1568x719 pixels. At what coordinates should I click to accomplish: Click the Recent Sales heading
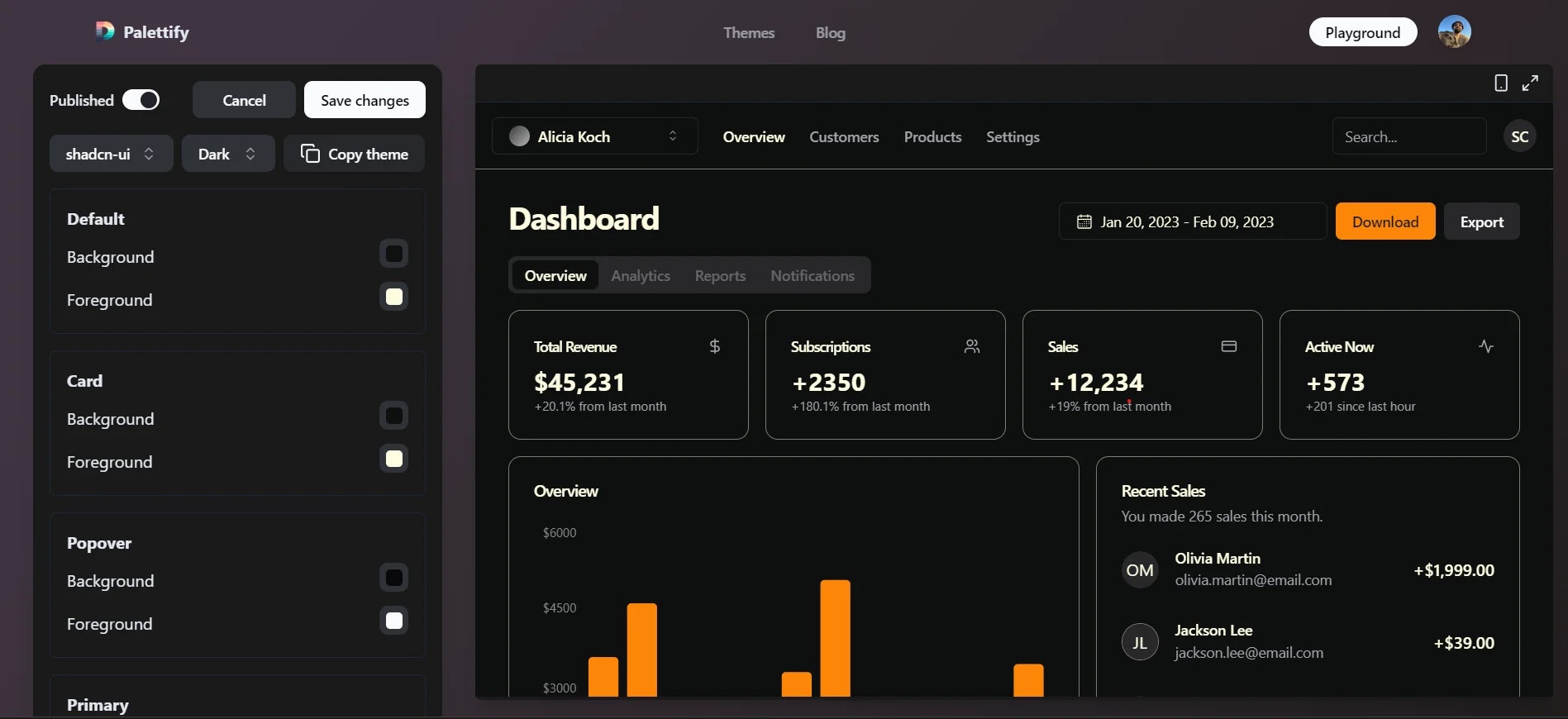click(1163, 491)
